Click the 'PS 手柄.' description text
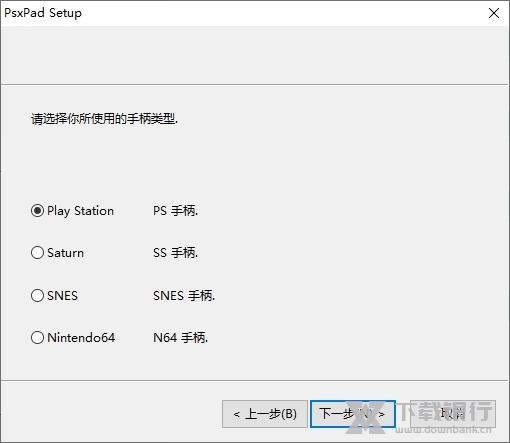Image resolution: width=510 pixels, height=443 pixels. (175, 211)
